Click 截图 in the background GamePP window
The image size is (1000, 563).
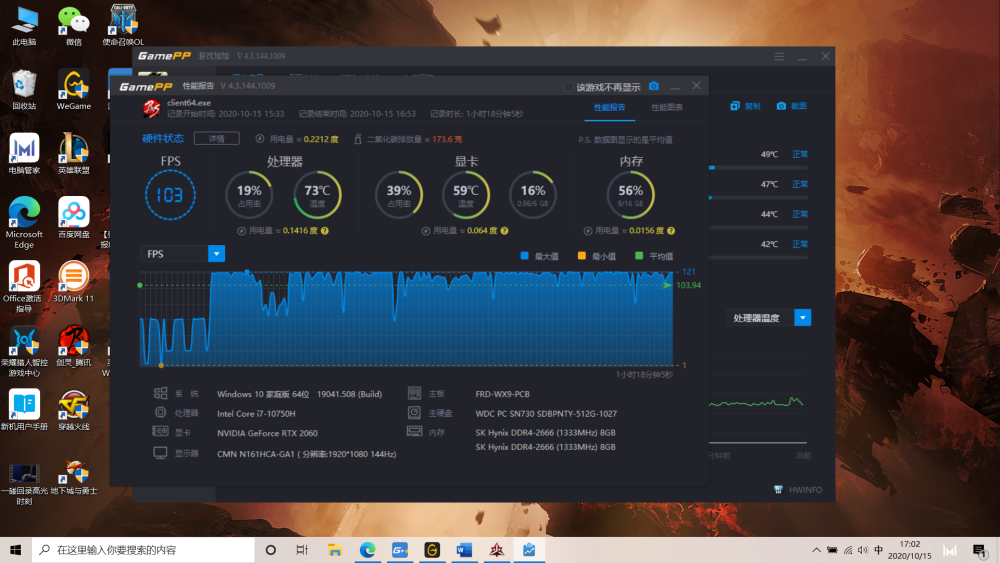tap(791, 106)
